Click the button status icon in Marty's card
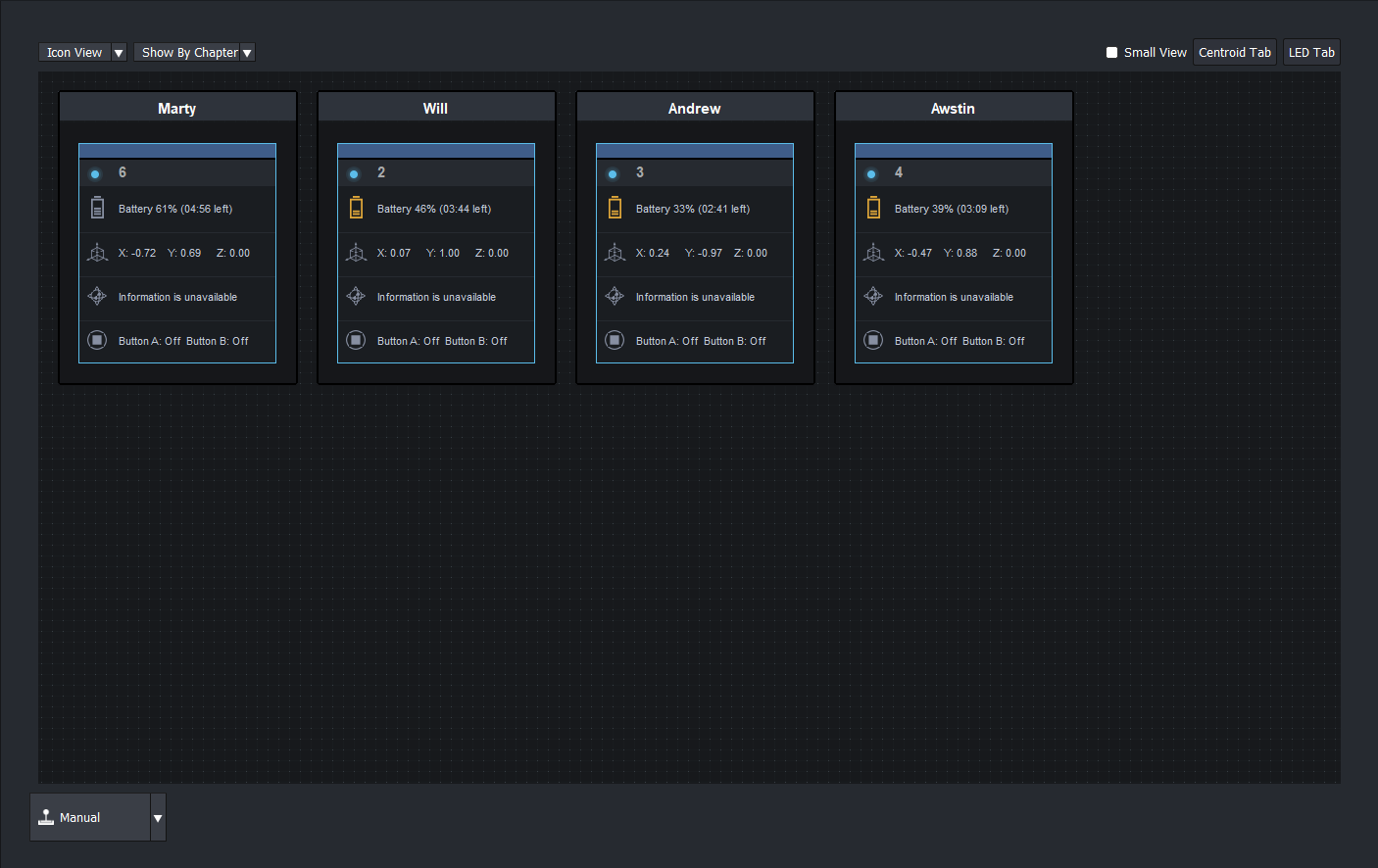 pyautogui.click(x=97, y=340)
